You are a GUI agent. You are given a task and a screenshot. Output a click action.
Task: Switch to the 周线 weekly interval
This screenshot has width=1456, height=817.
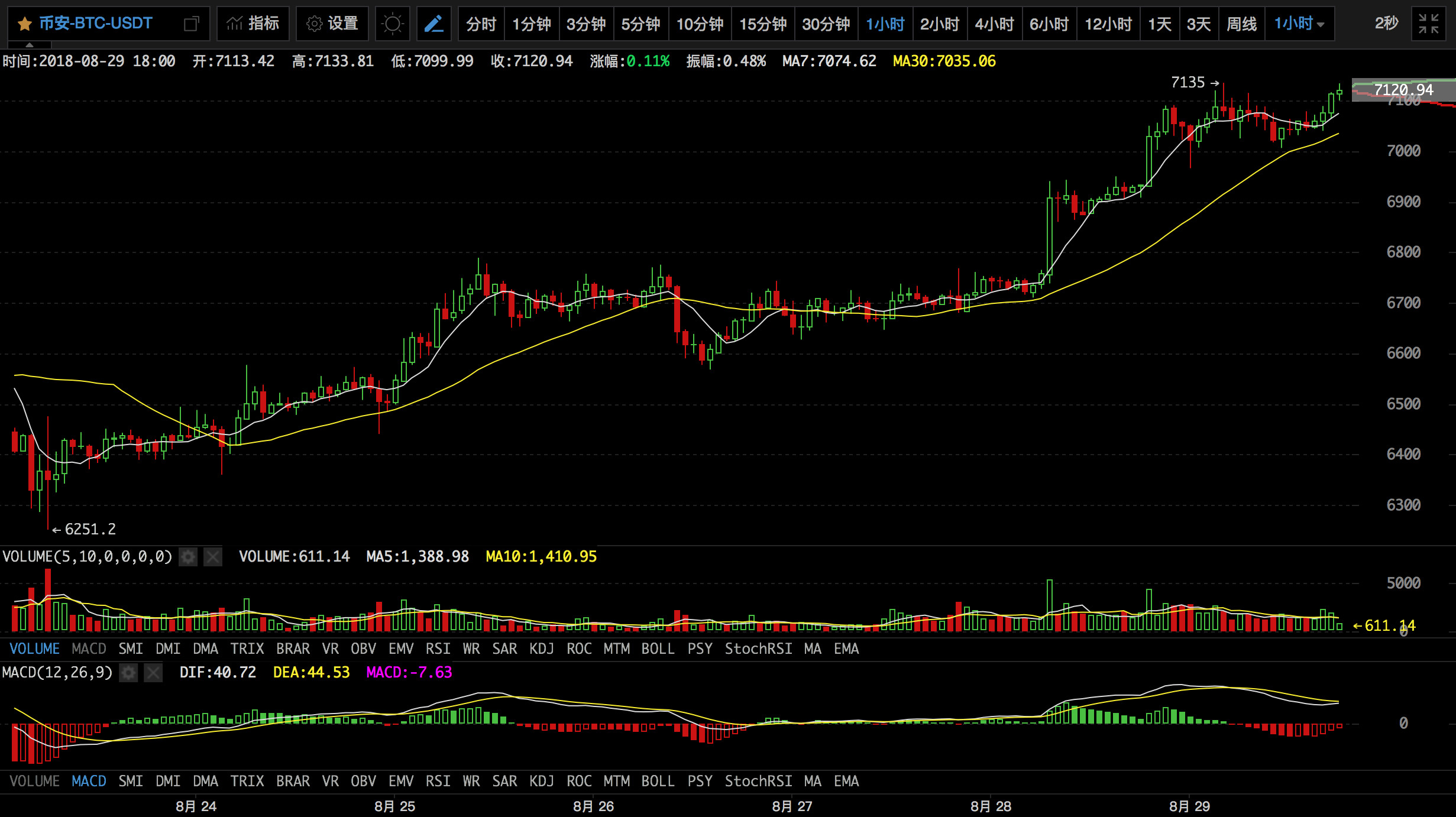(1241, 24)
